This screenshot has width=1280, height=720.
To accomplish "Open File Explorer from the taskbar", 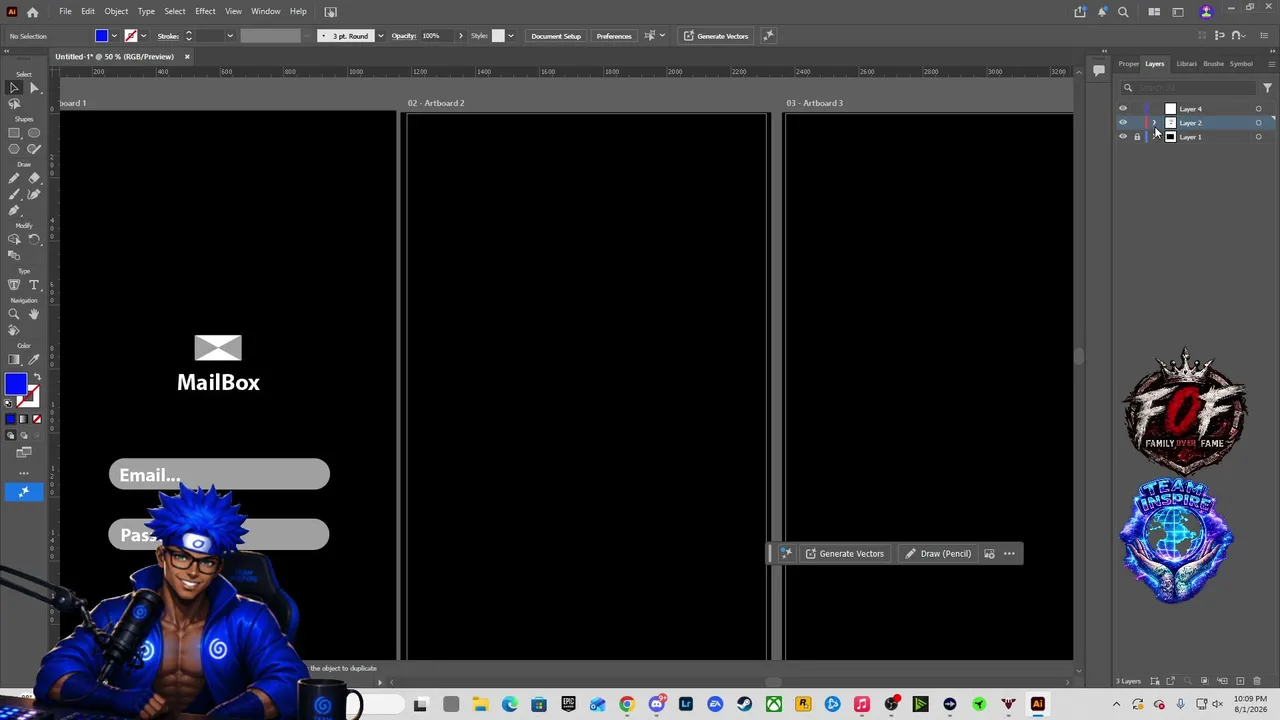I will pos(480,705).
